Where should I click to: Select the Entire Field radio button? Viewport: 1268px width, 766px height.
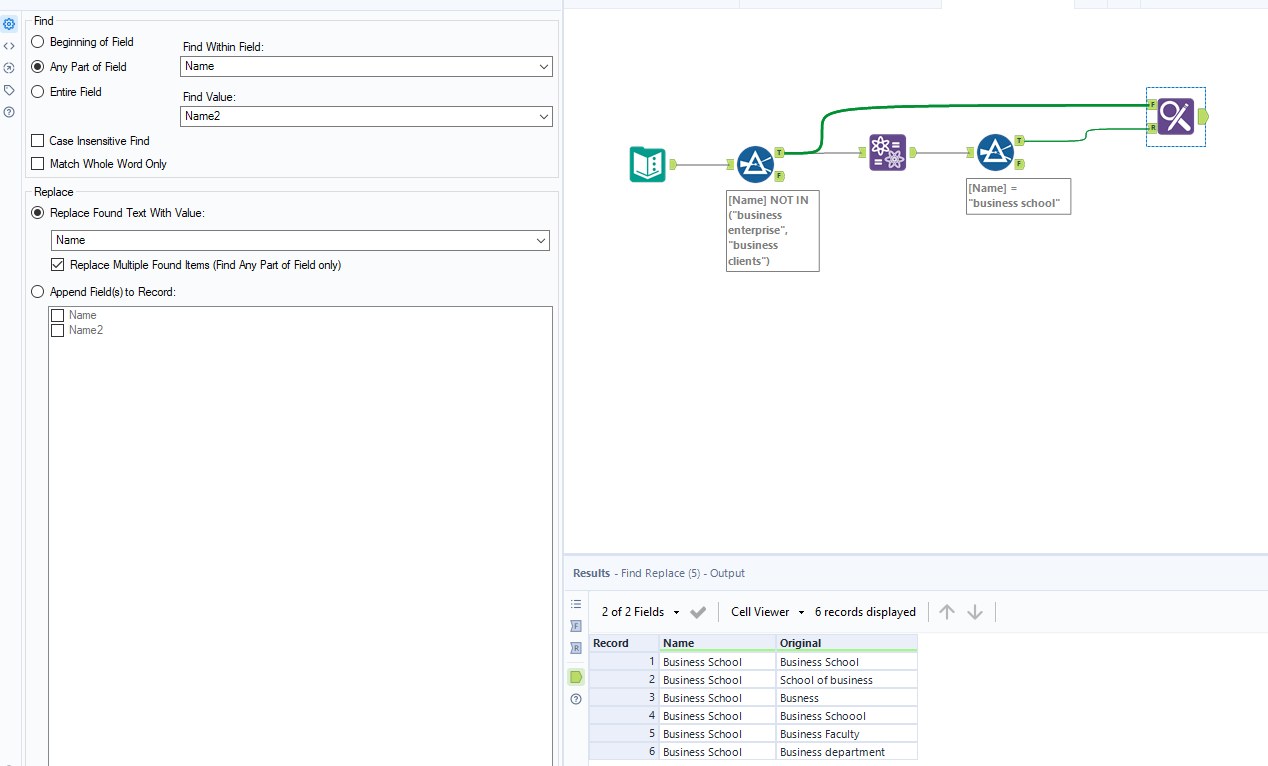coord(37,91)
